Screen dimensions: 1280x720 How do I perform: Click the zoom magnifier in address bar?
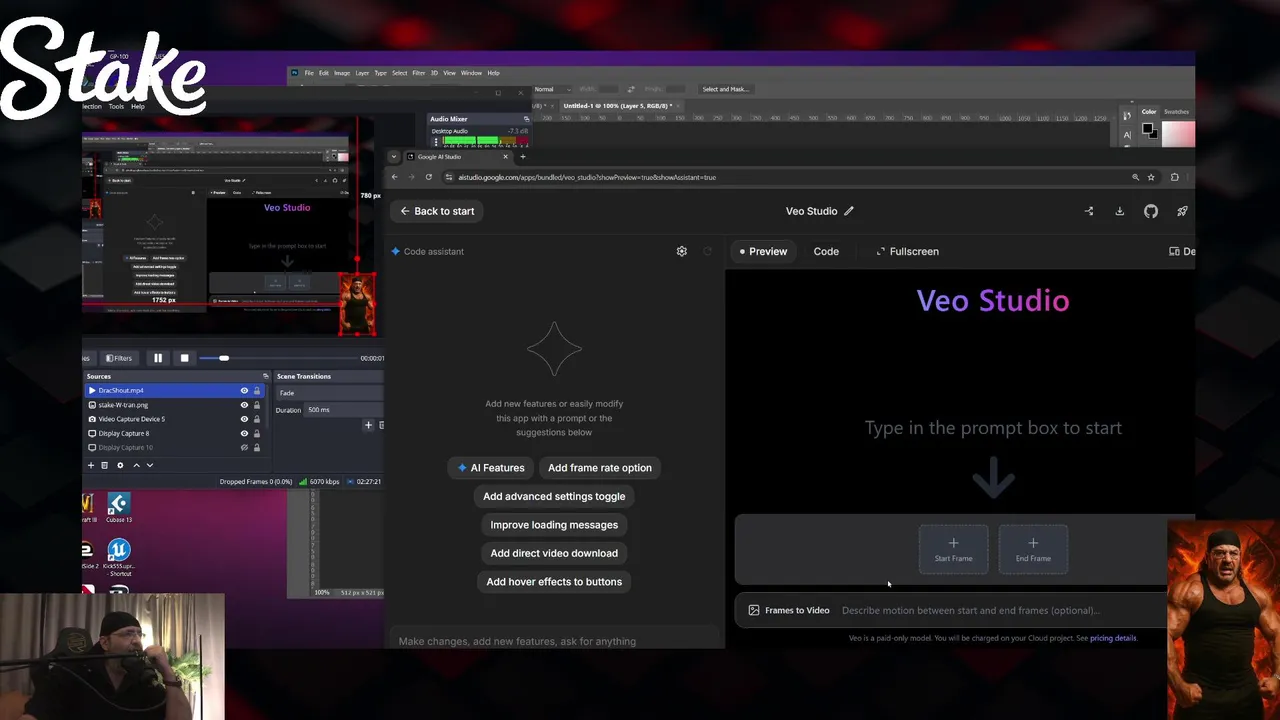coord(1135,177)
